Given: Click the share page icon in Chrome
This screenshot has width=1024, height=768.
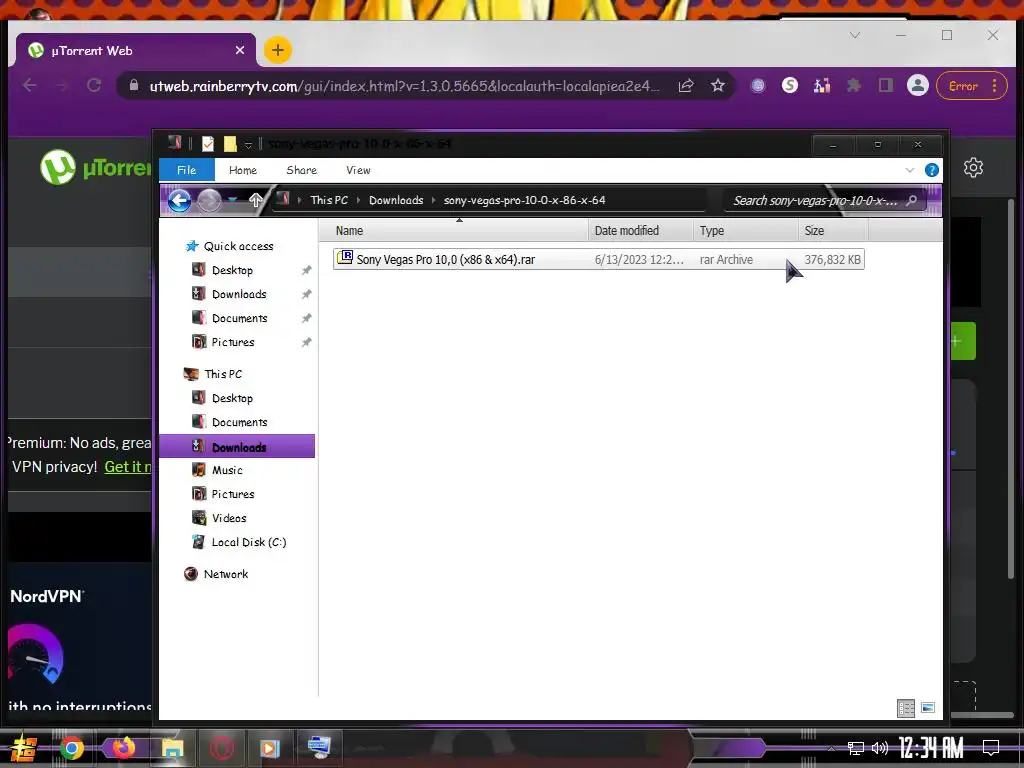Looking at the screenshot, I should (686, 86).
